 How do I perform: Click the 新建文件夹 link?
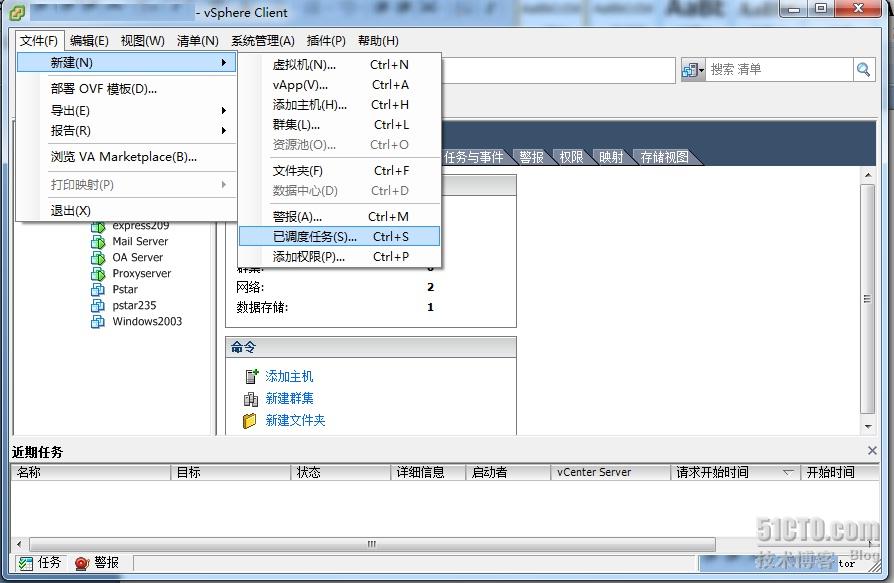point(295,421)
